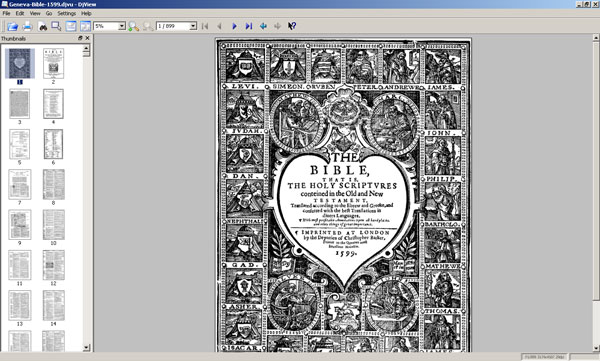Expand the zoom level dropdown
This screenshot has height=361, width=600.
click(x=122, y=26)
